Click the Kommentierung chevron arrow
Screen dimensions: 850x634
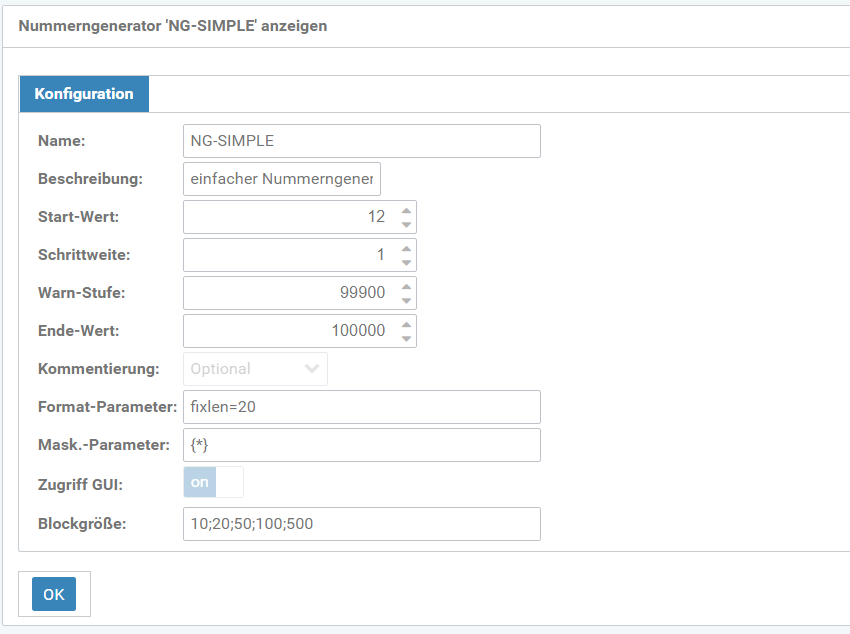pyautogui.click(x=312, y=369)
